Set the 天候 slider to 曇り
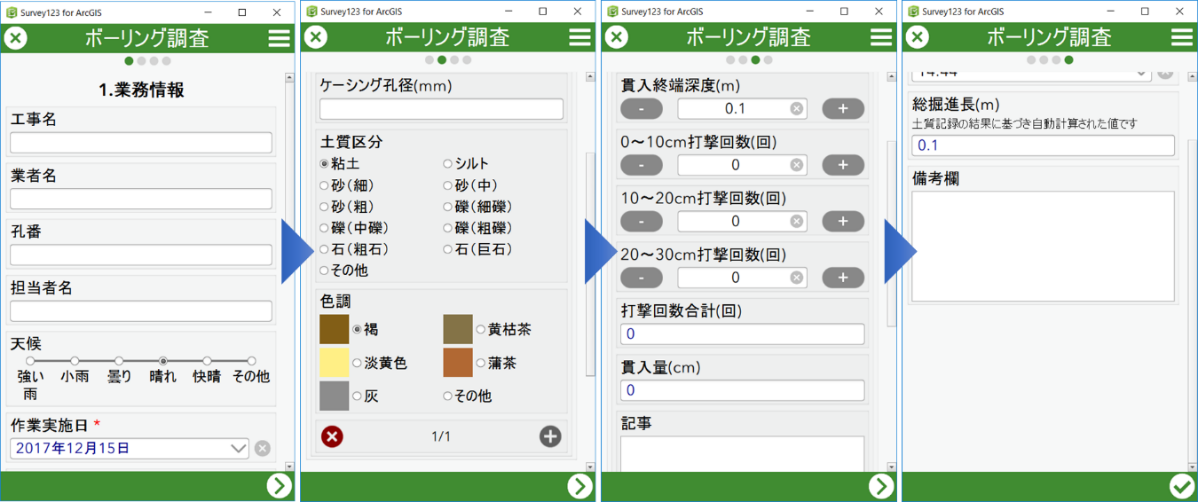The height and width of the screenshot is (502, 1198). point(119,360)
